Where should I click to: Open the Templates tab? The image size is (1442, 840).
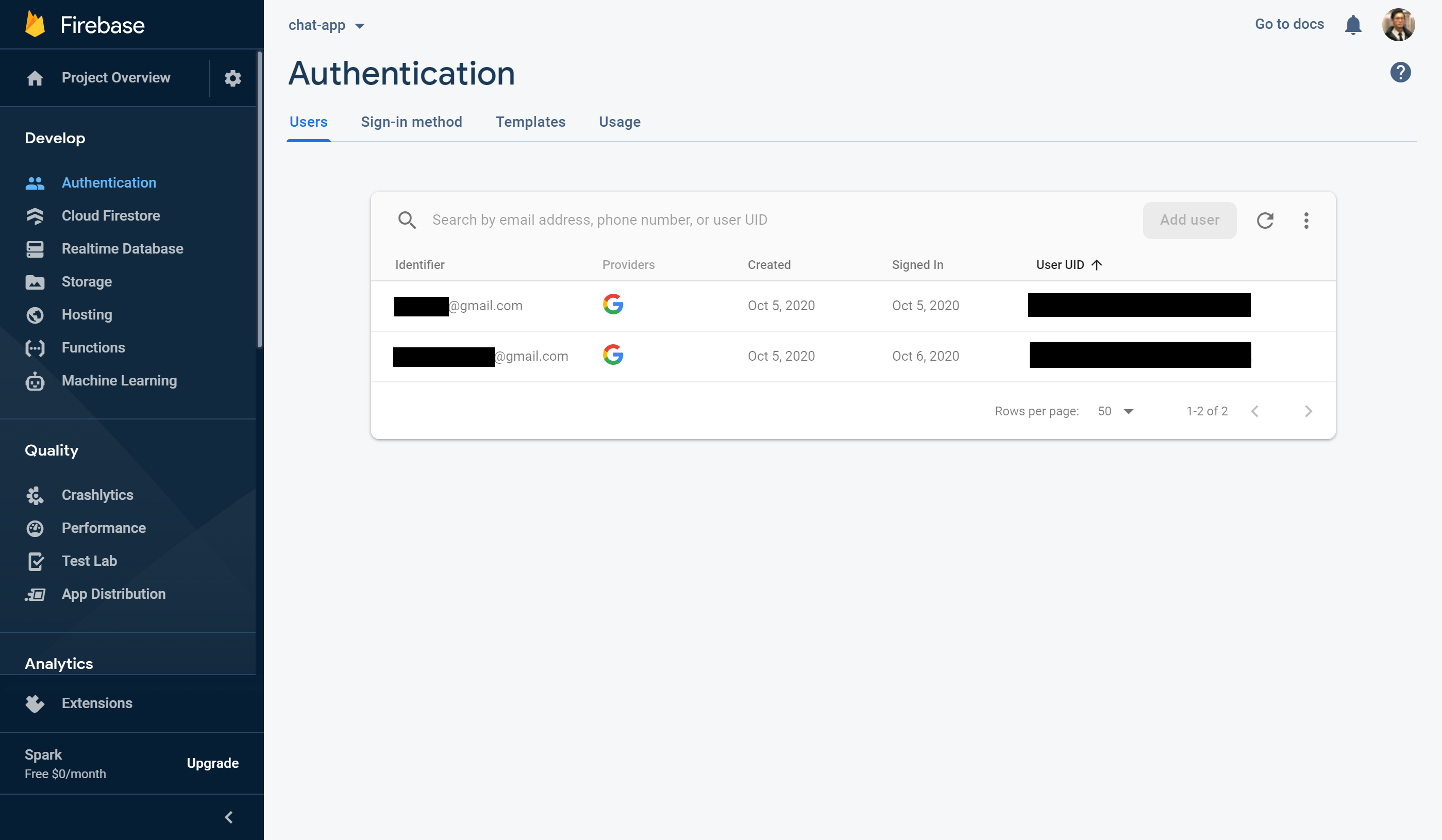530,122
